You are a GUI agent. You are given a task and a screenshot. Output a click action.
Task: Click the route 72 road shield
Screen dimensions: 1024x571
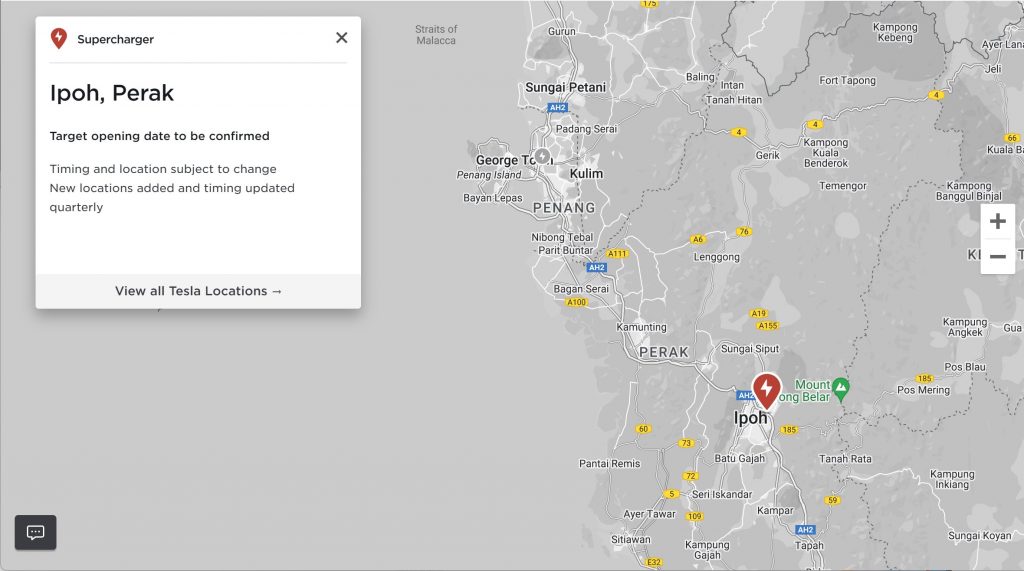point(690,476)
